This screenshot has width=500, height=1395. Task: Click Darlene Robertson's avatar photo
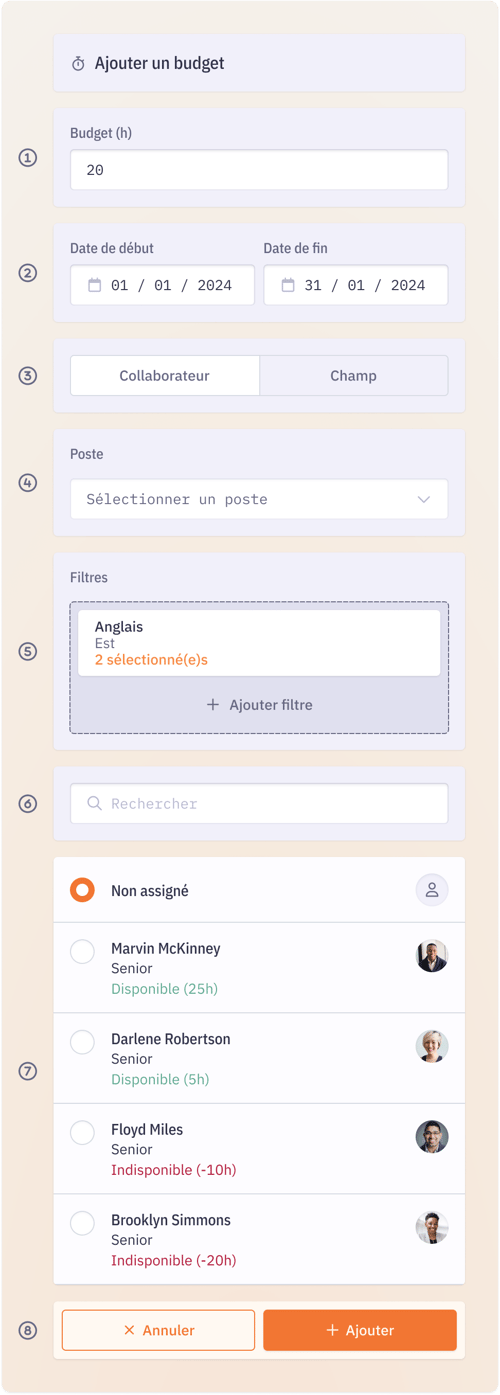click(x=432, y=1046)
